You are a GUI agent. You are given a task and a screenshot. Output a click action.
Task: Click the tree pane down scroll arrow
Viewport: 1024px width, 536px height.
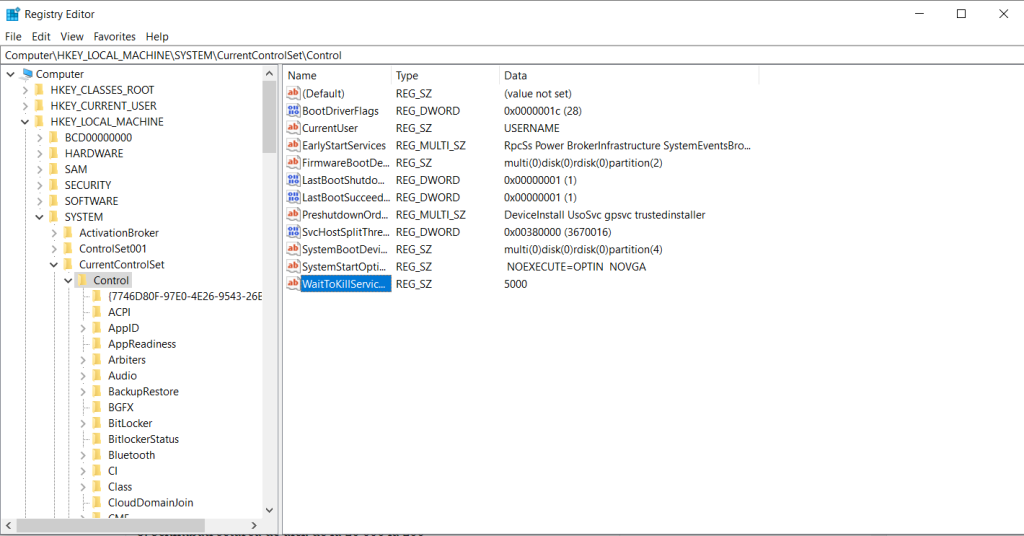[x=270, y=511]
